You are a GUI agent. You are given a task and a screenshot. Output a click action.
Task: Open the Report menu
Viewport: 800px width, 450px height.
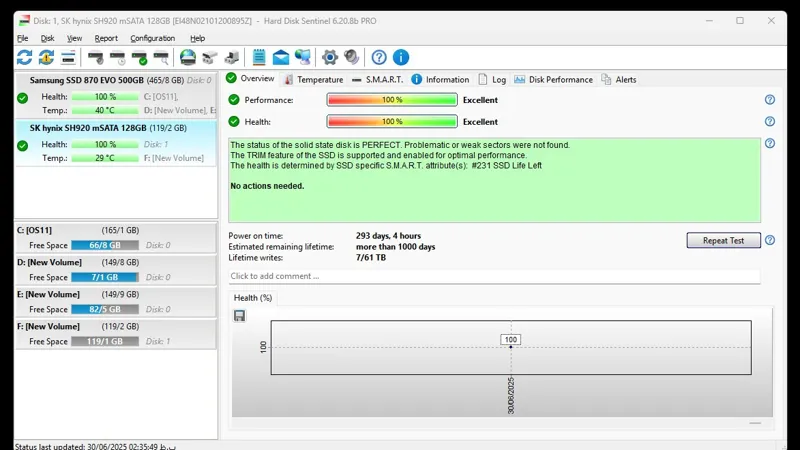click(106, 38)
